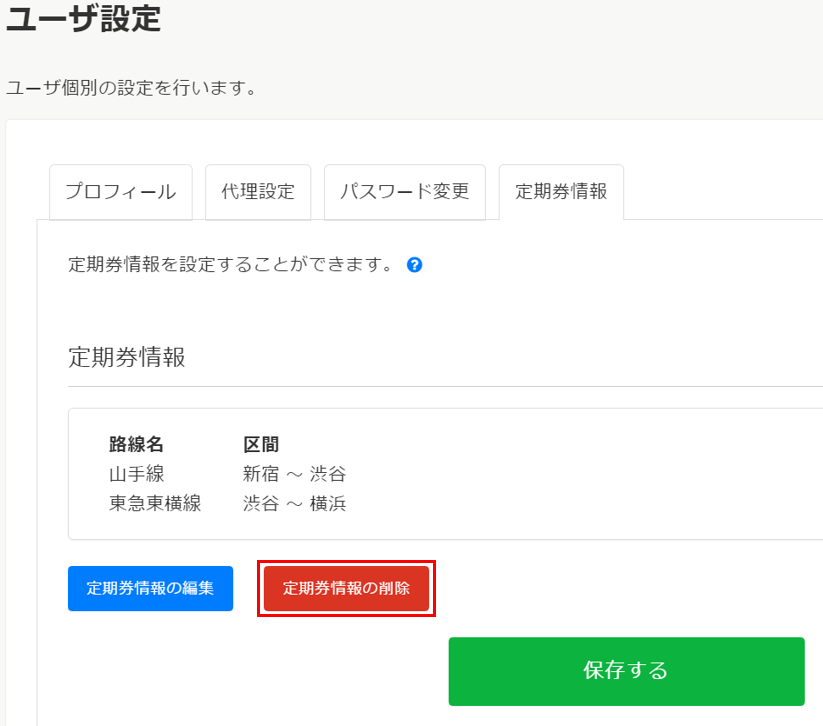Image resolution: width=823 pixels, height=726 pixels.
Task: Click the red 定期券情報の削除 button
Action: [x=346, y=589]
